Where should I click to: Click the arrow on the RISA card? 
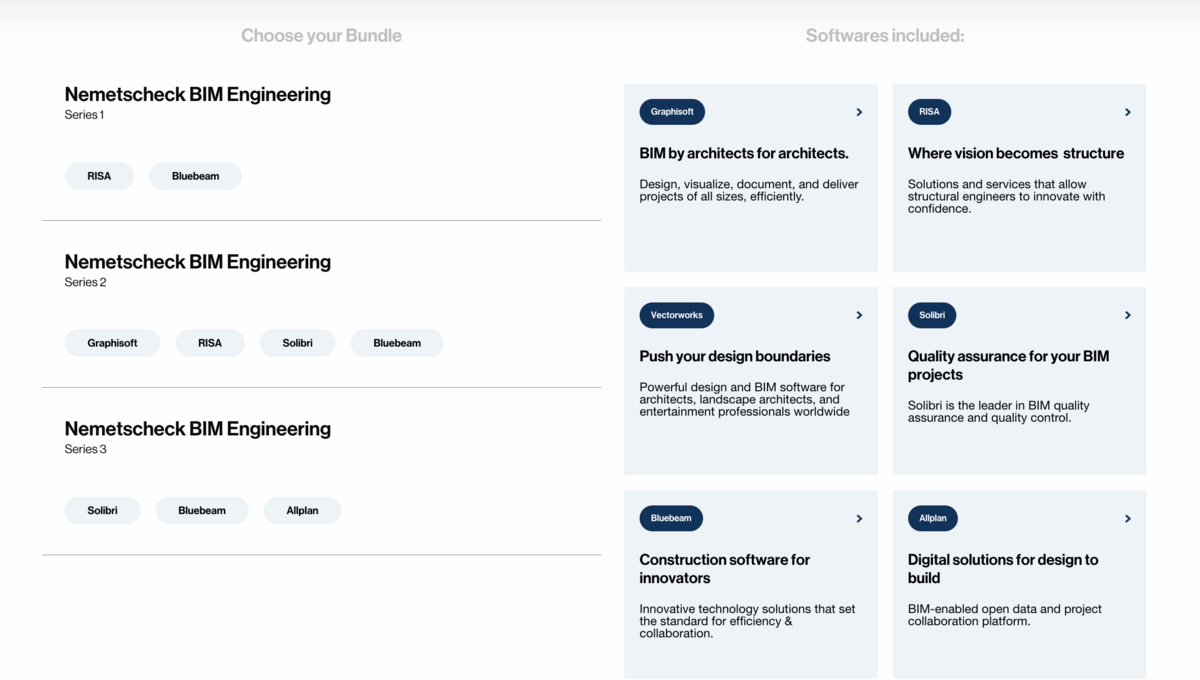click(1127, 112)
